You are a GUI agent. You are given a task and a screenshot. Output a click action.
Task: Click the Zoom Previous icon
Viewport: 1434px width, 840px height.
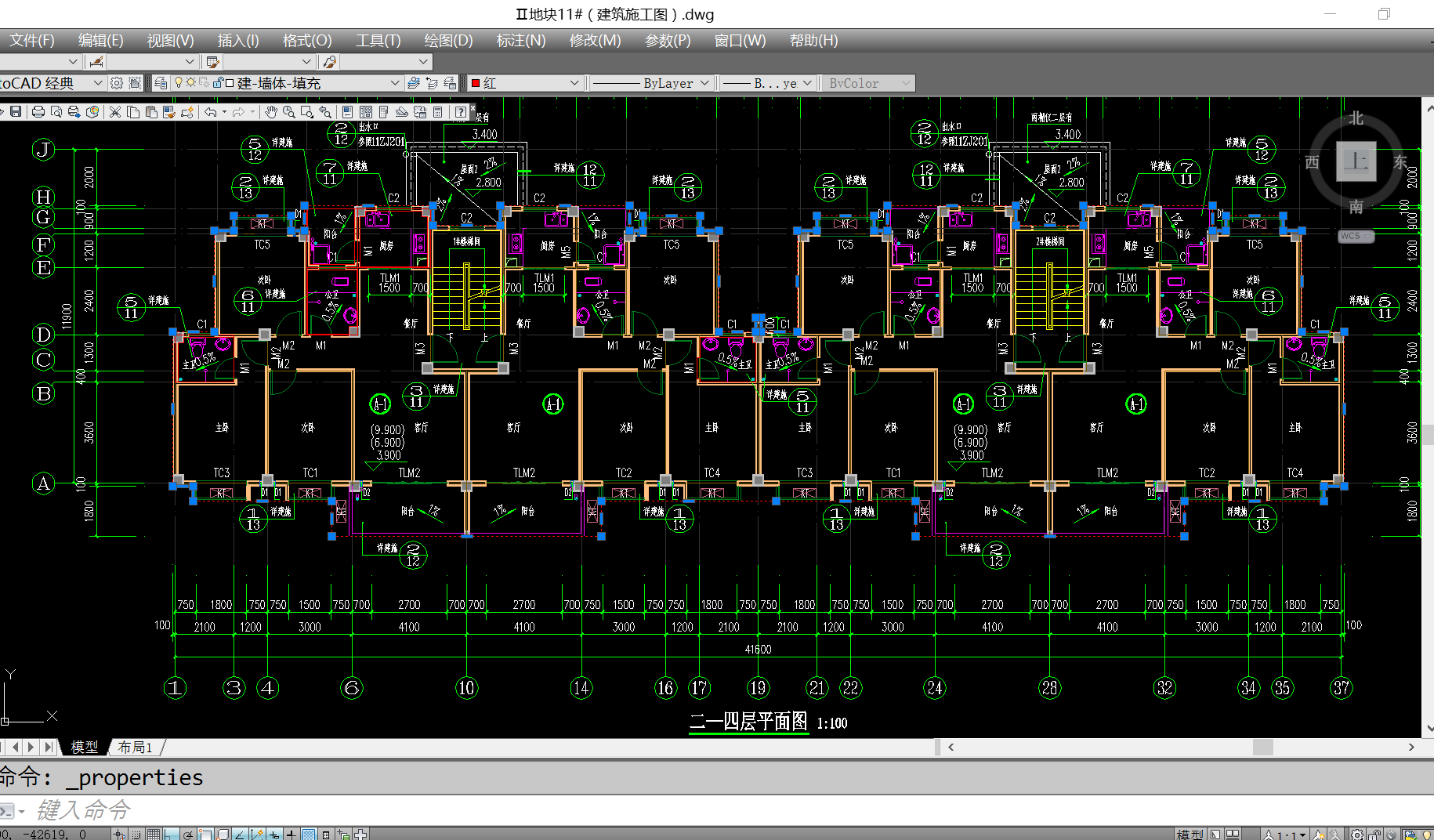point(325,112)
